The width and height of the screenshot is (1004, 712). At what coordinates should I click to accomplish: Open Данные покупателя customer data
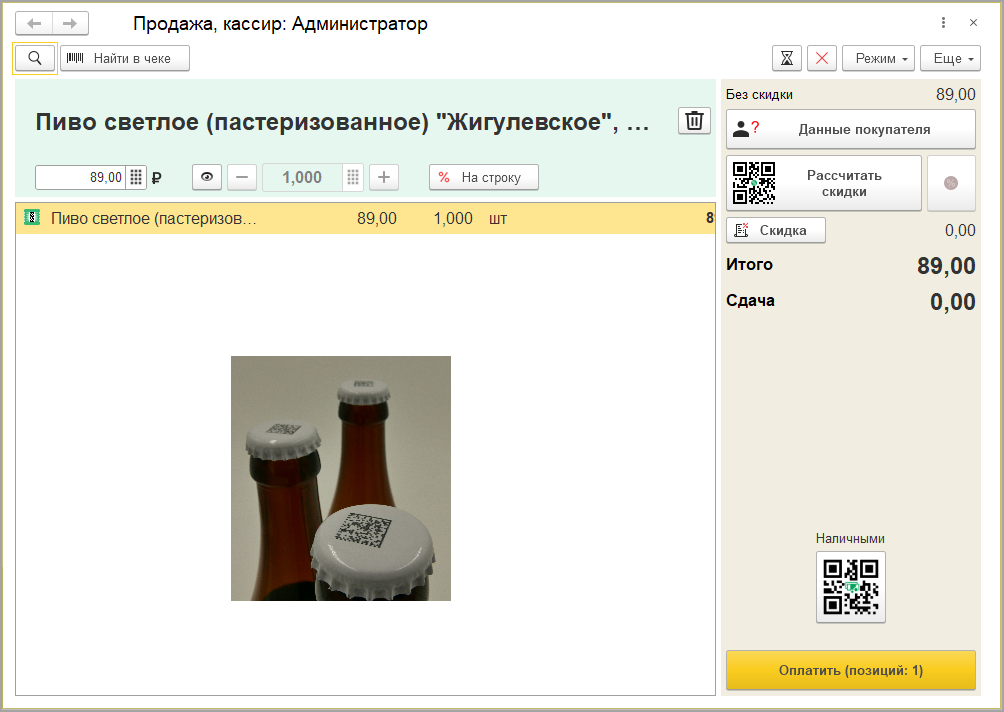[850, 129]
